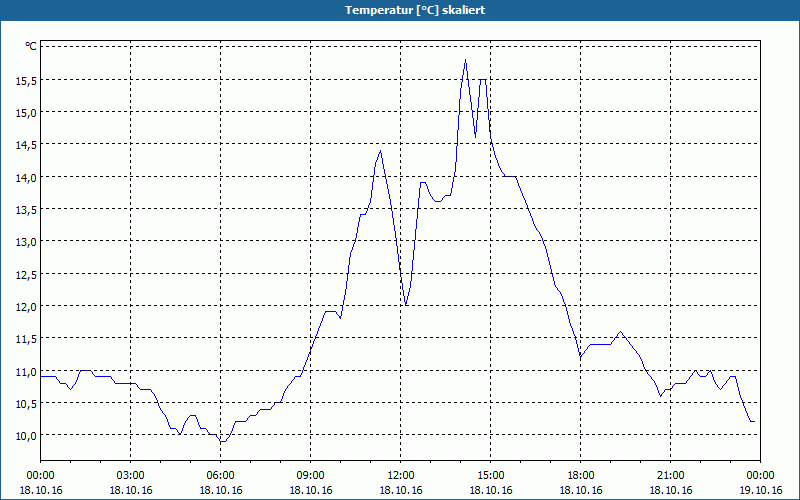
Task: Click the chart title 'Temperatur [°C] skaliert'
Action: coord(415,10)
